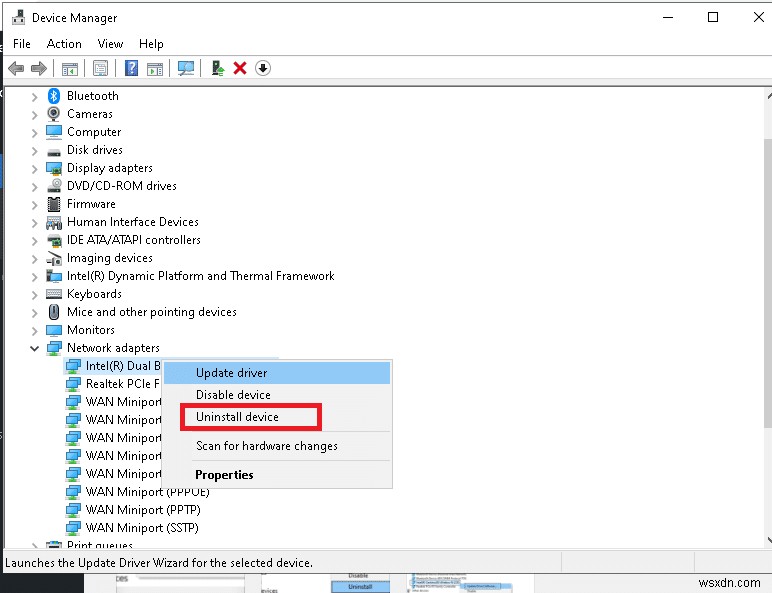
Task: Open the blue Help question mark icon
Action: coord(131,68)
